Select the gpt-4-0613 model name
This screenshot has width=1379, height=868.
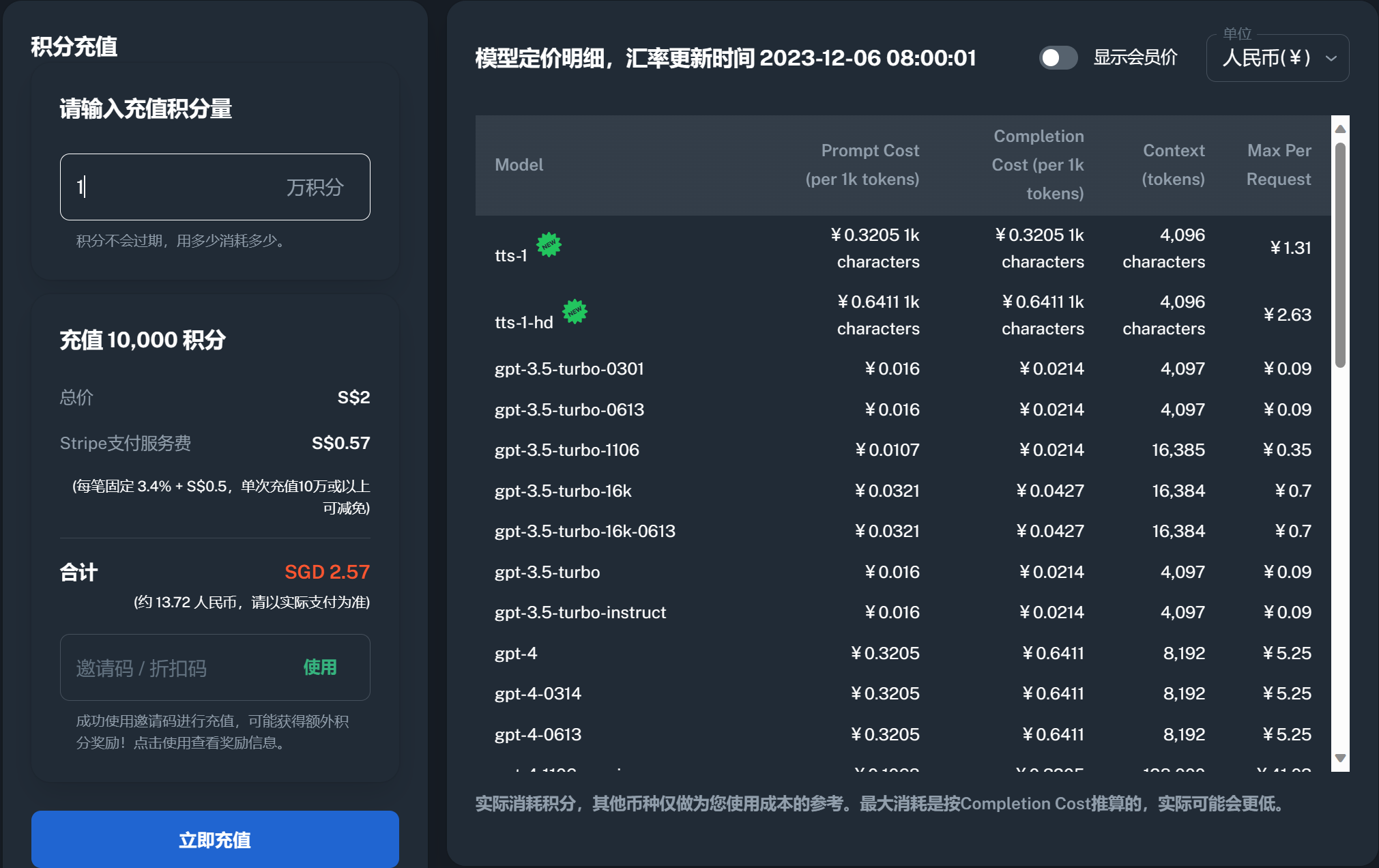(x=538, y=734)
